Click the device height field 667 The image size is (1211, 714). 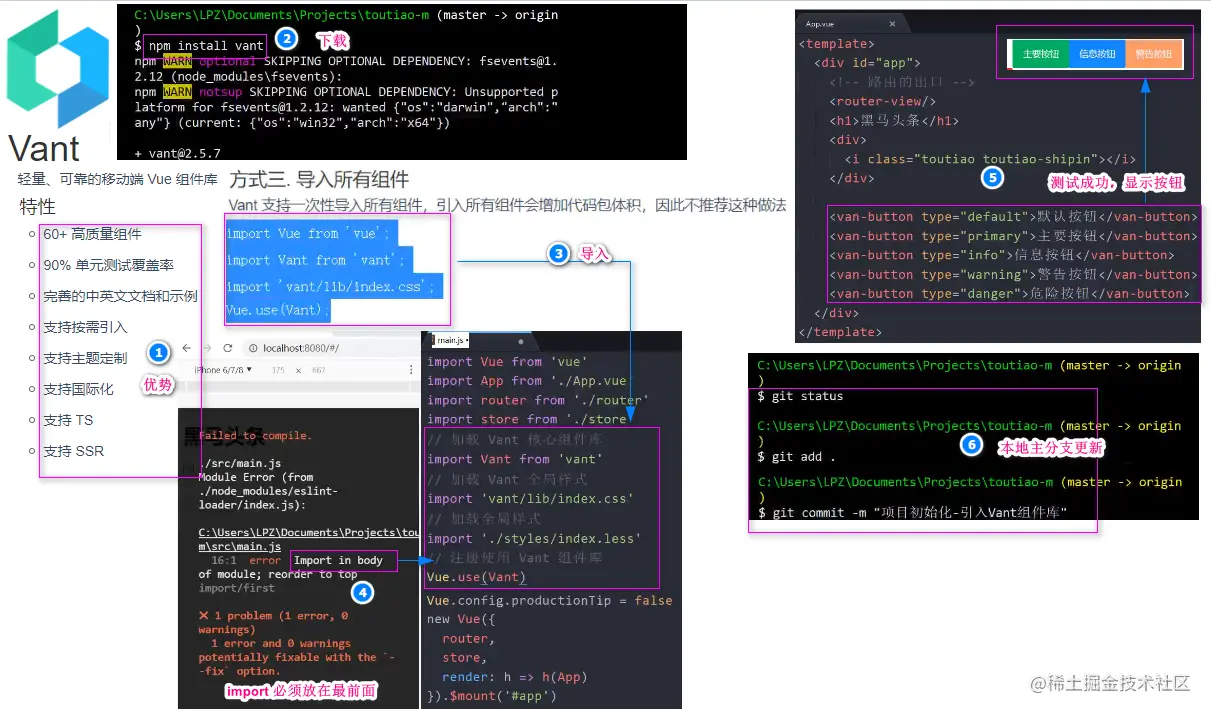pyautogui.click(x=319, y=370)
